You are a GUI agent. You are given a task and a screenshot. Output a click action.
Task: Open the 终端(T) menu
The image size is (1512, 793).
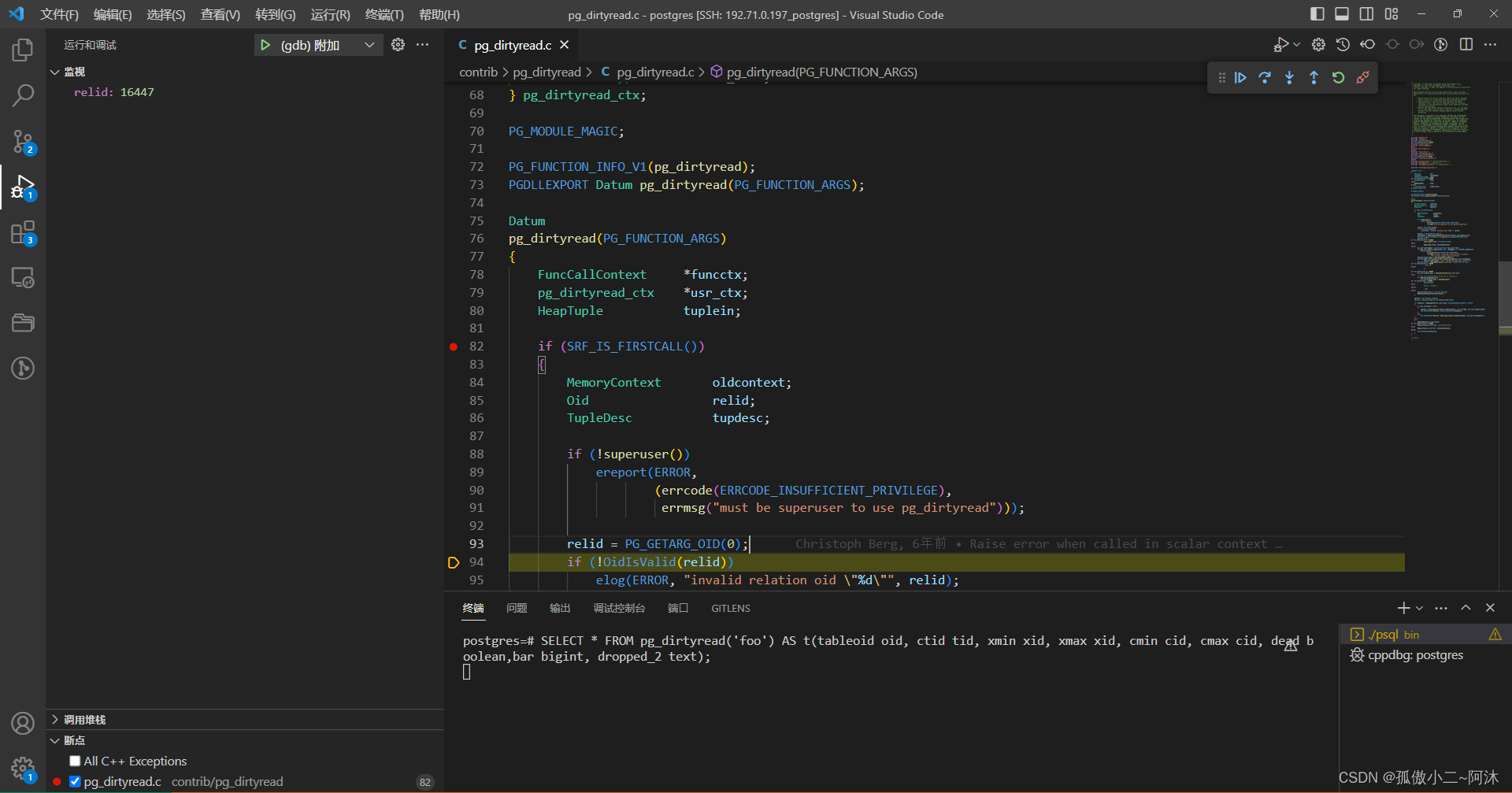tap(384, 14)
